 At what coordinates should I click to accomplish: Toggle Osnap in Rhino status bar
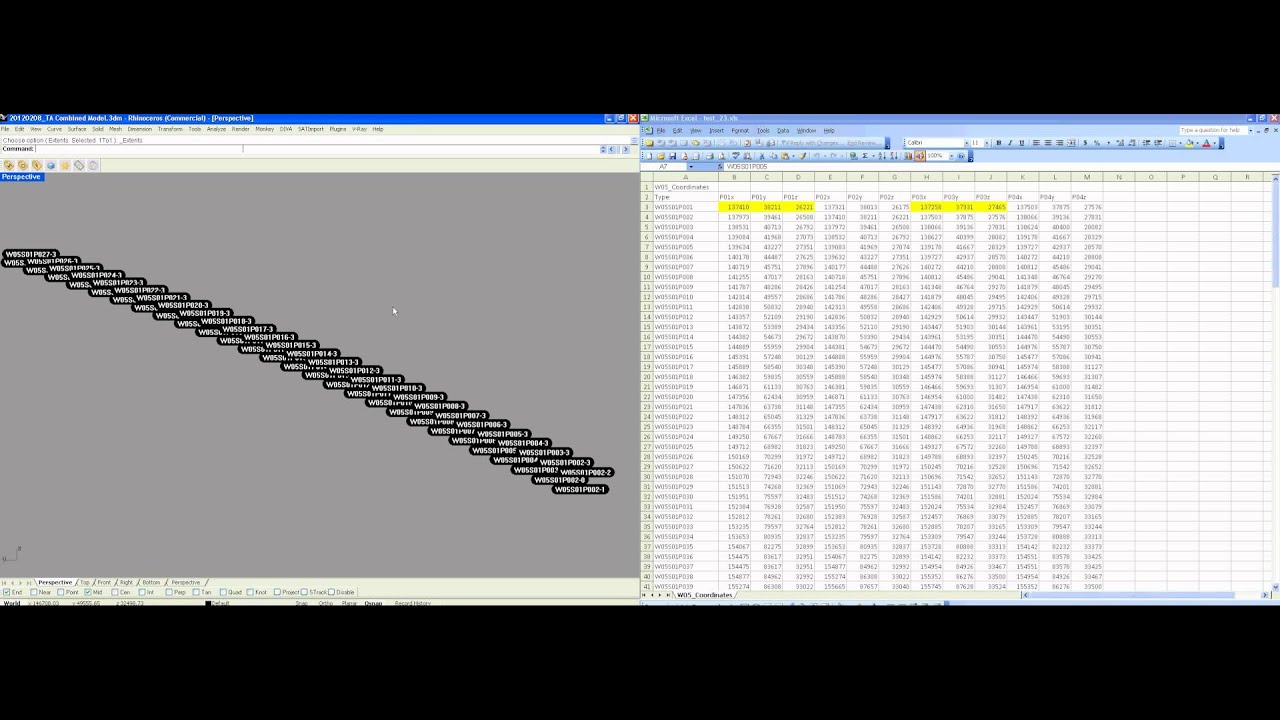click(x=373, y=603)
